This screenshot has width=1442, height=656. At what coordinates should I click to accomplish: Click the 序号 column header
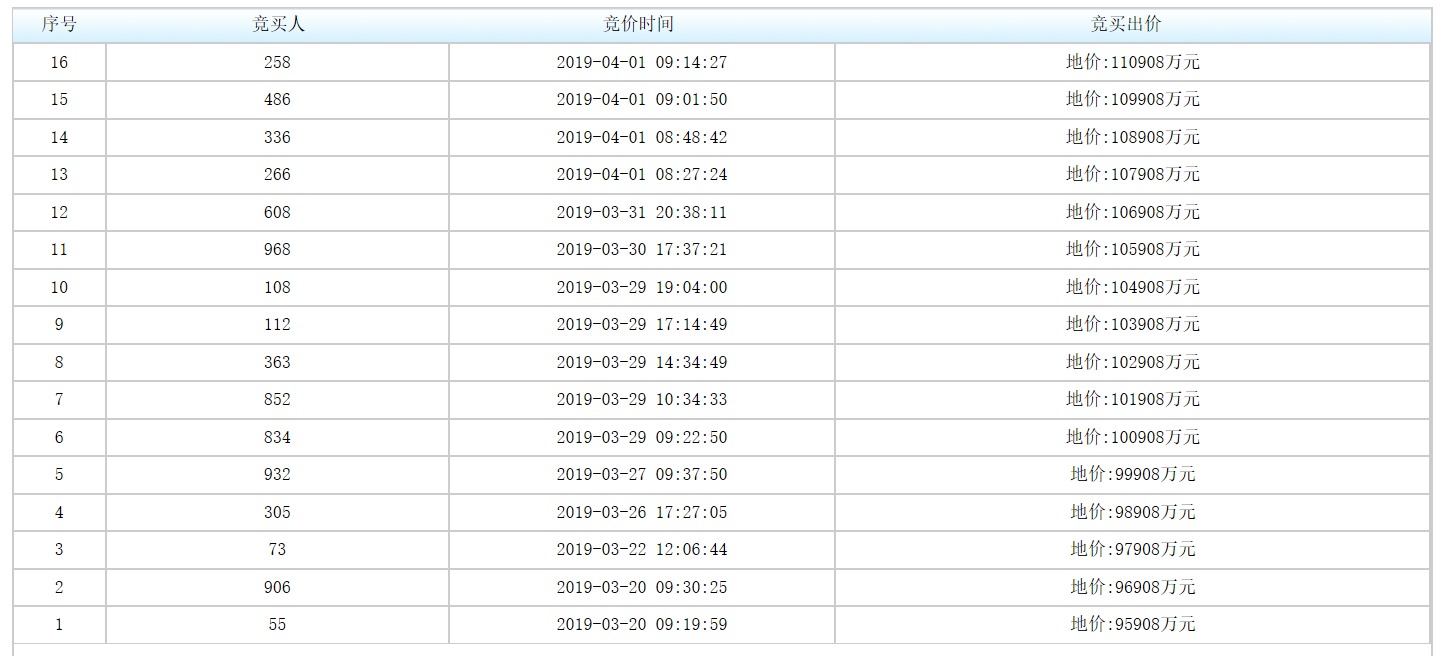[59, 25]
